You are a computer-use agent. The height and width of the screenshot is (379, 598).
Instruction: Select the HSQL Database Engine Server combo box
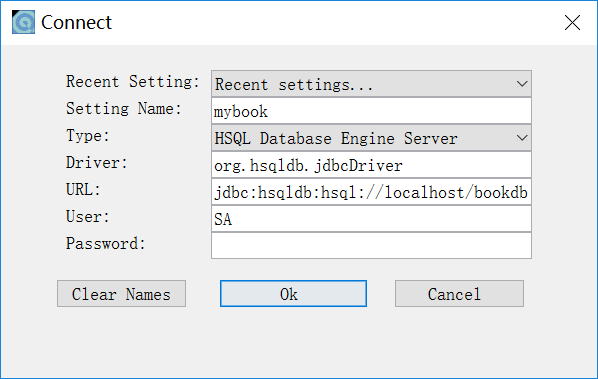tap(371, 138)
